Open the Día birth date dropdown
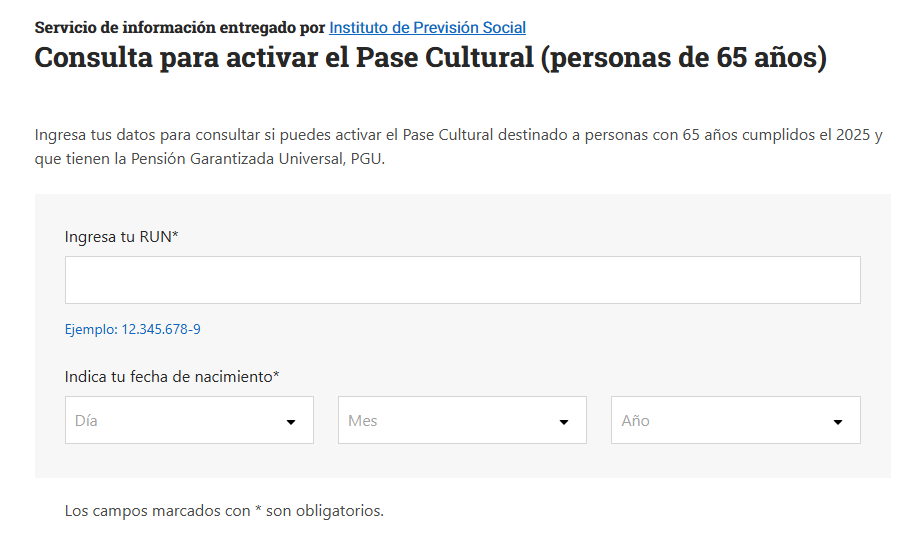This screenshot has height=536, width=904. tap(189, 421)
